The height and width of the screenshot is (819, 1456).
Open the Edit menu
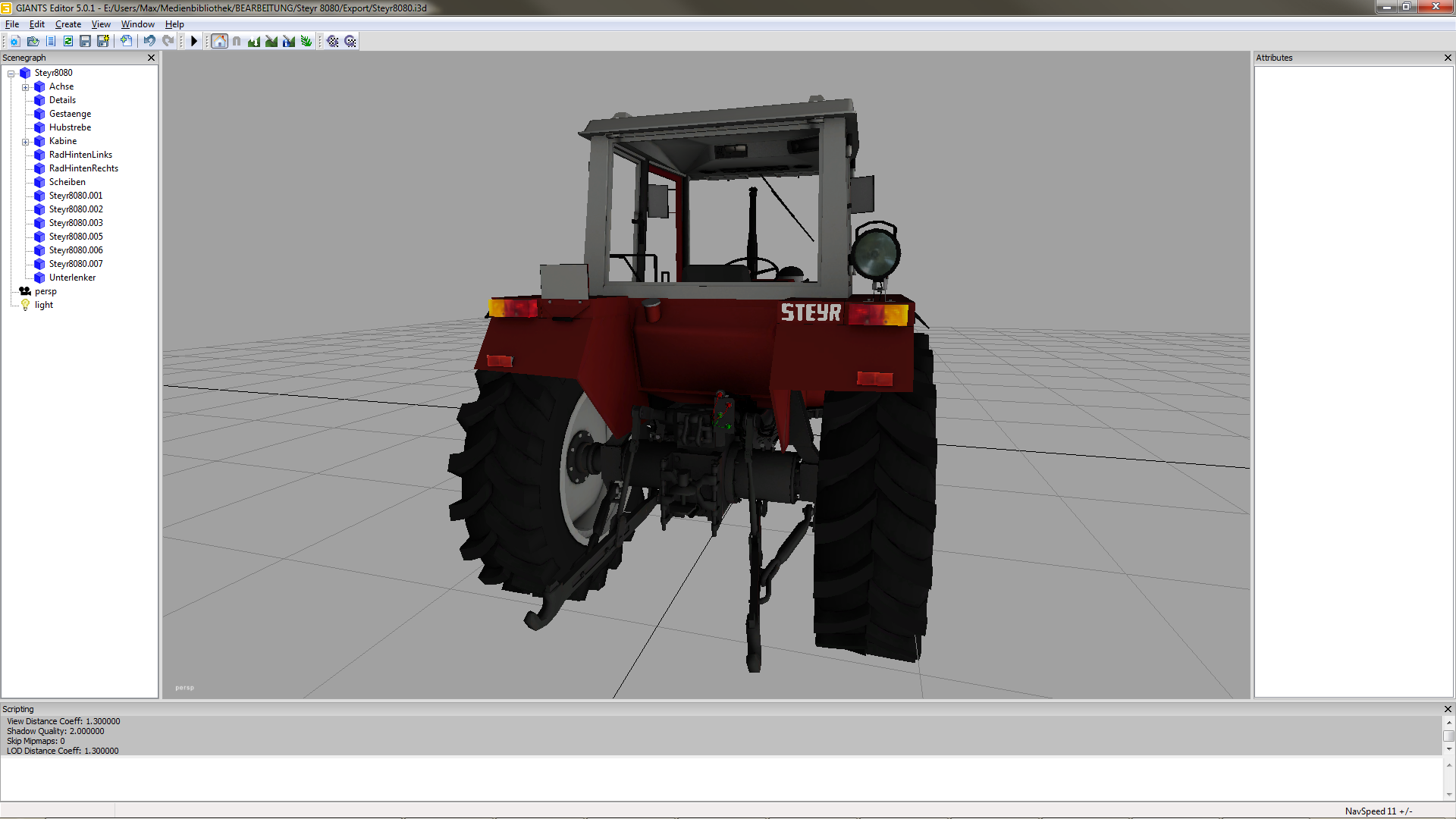[37, 24]
